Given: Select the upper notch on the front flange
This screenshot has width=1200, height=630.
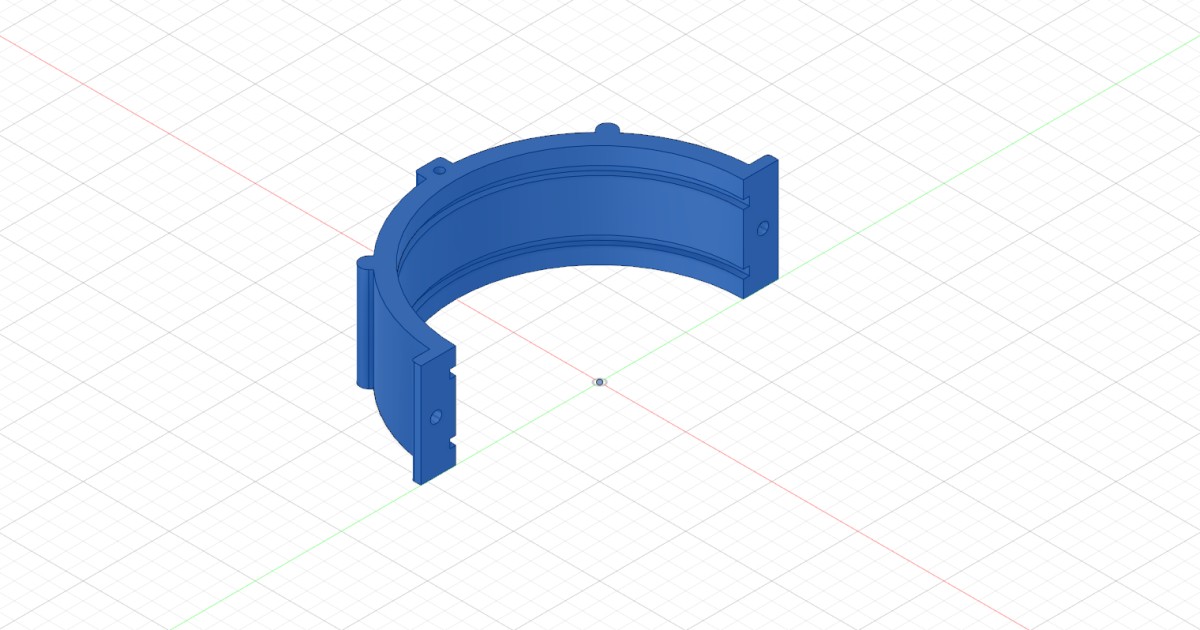Looking at the screenshot, I should (x=452, y=371).
